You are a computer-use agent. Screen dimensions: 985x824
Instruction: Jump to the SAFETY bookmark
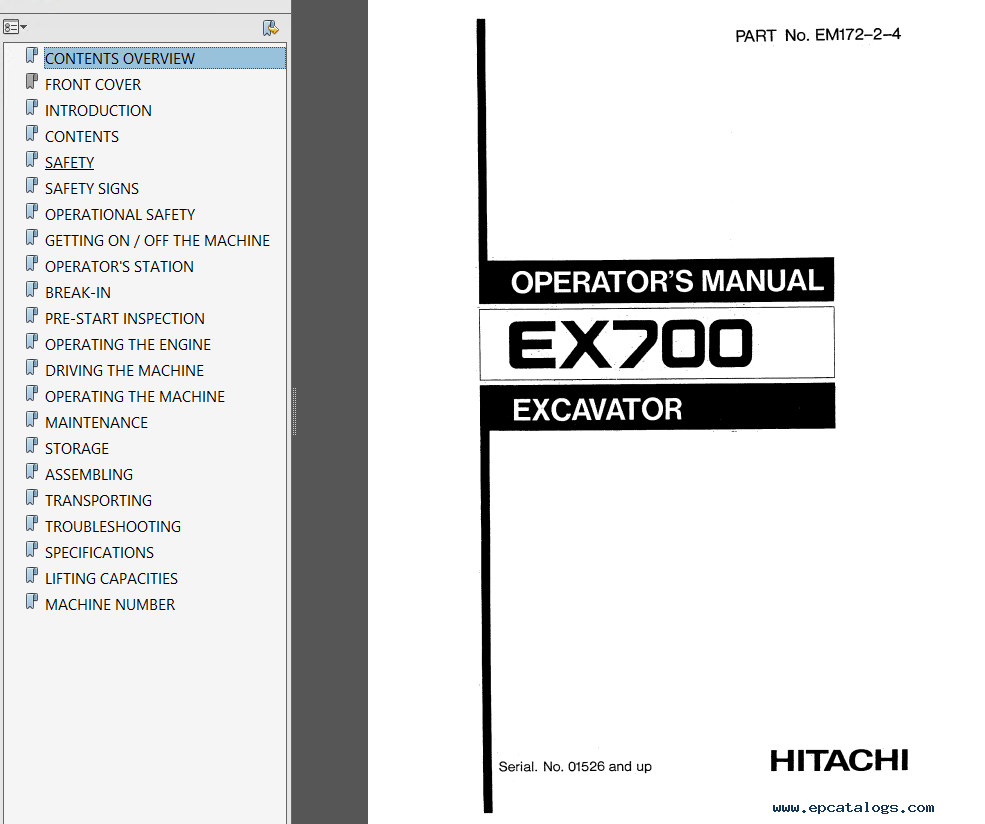point(69,163)
